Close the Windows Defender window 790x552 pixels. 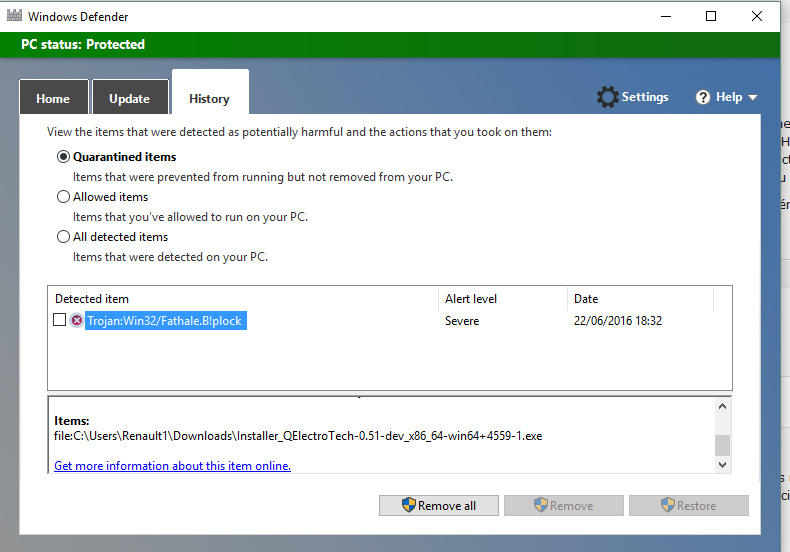click(x=757, y=16)
